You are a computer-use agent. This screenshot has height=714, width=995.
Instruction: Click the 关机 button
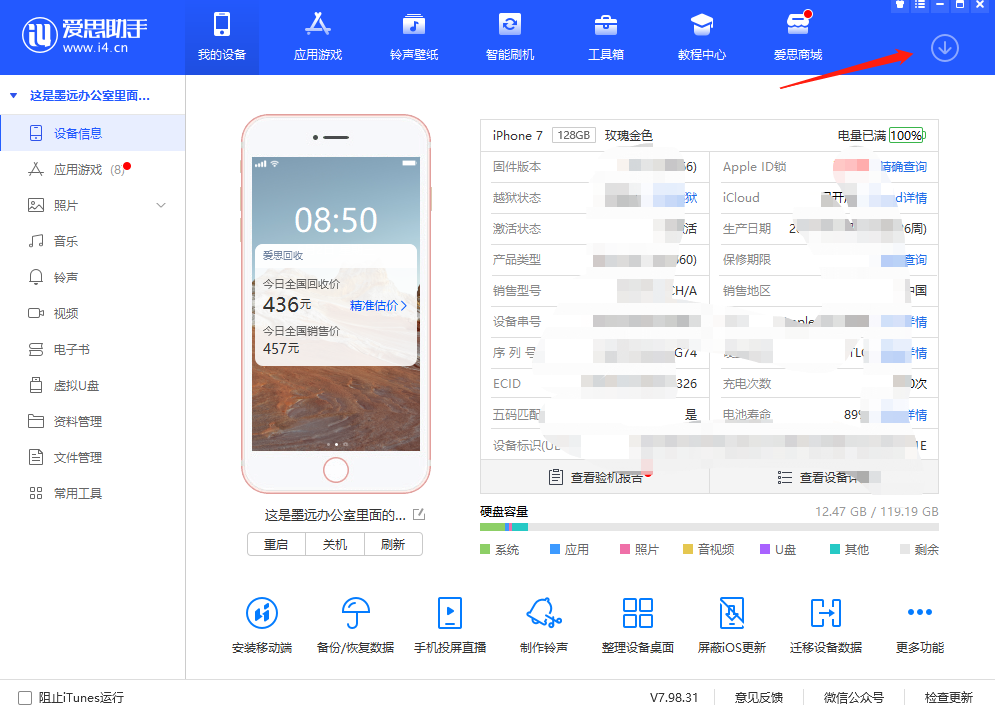tap(335, 545)
